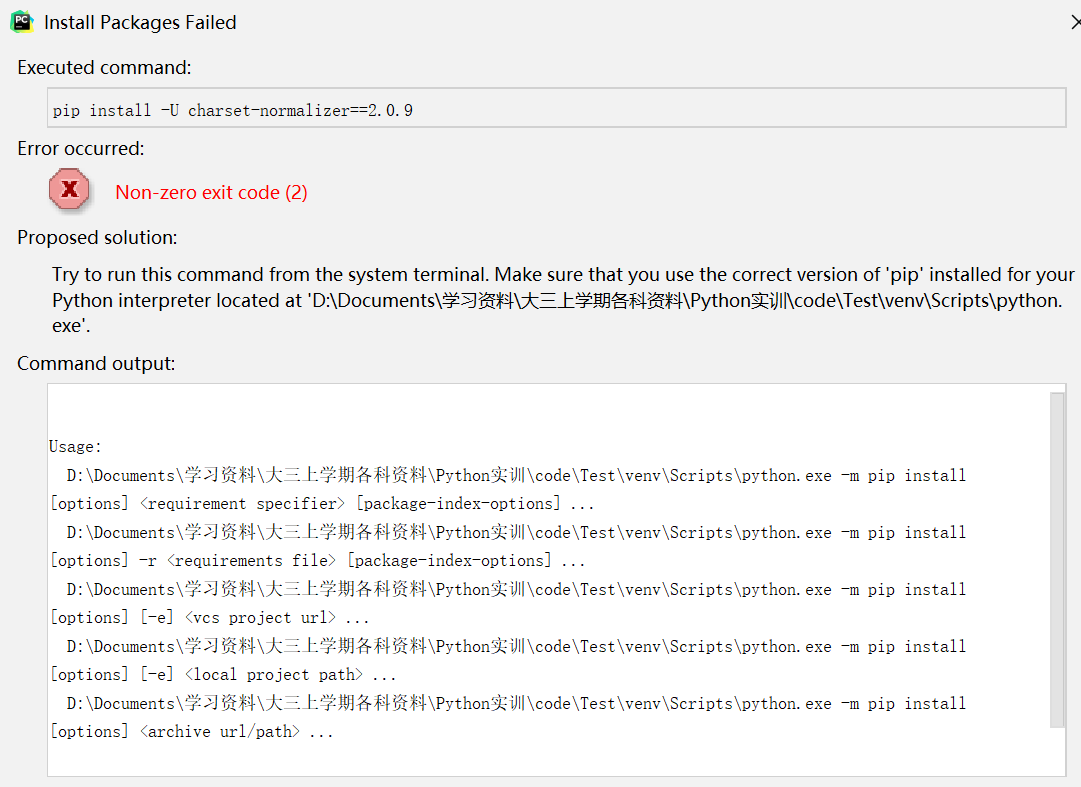
Task: Click the PyCharm logo icon
Action: tap(21, 21)
